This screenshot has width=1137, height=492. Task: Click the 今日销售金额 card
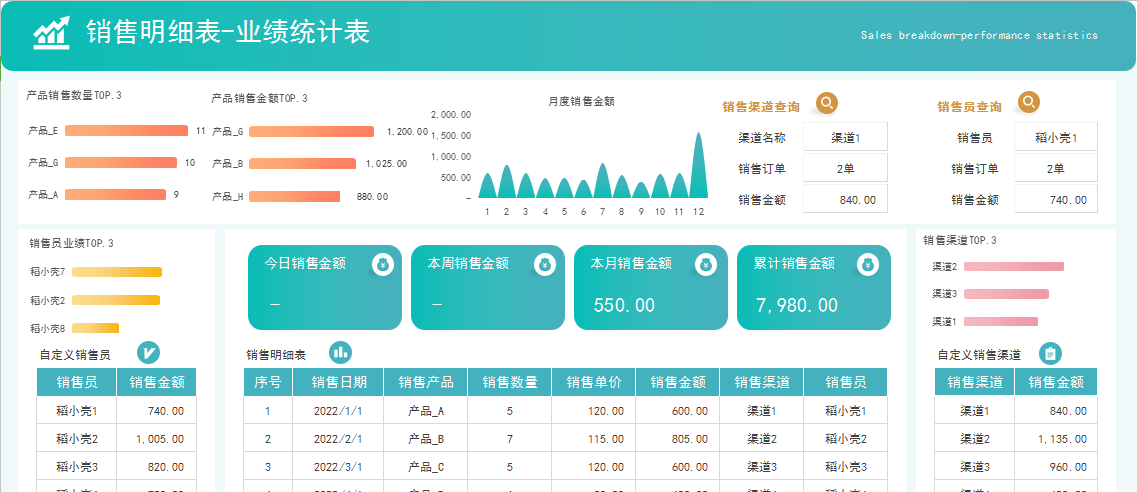pos(325,288)
